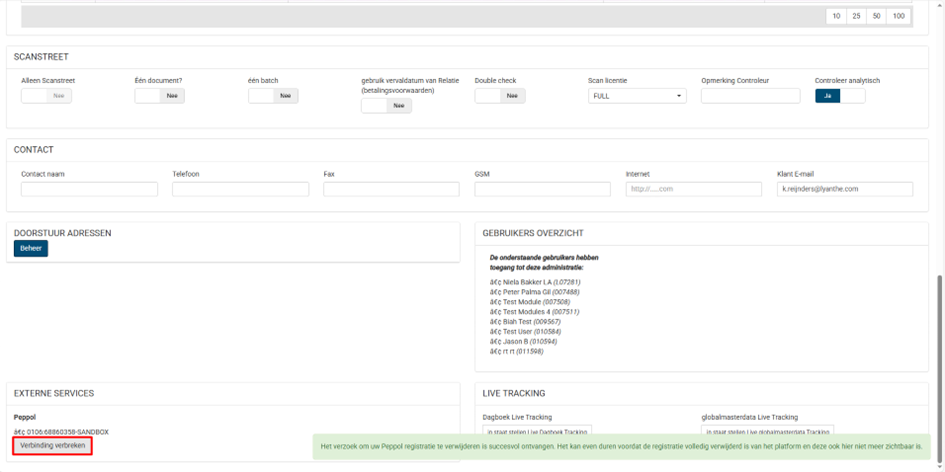Set page size to 100
Screen dimensions: 945x472
[898, 16]
